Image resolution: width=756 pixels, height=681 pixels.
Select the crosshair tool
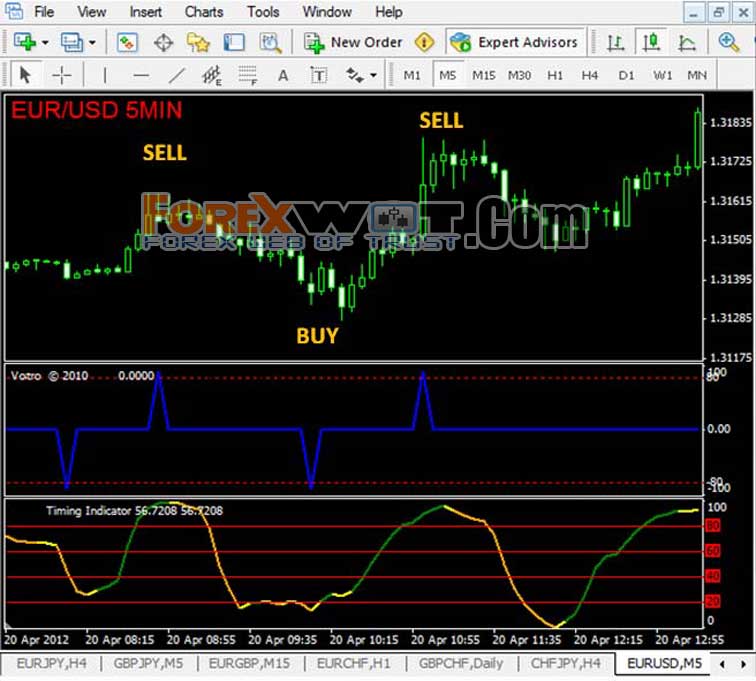tap(62, 75)
